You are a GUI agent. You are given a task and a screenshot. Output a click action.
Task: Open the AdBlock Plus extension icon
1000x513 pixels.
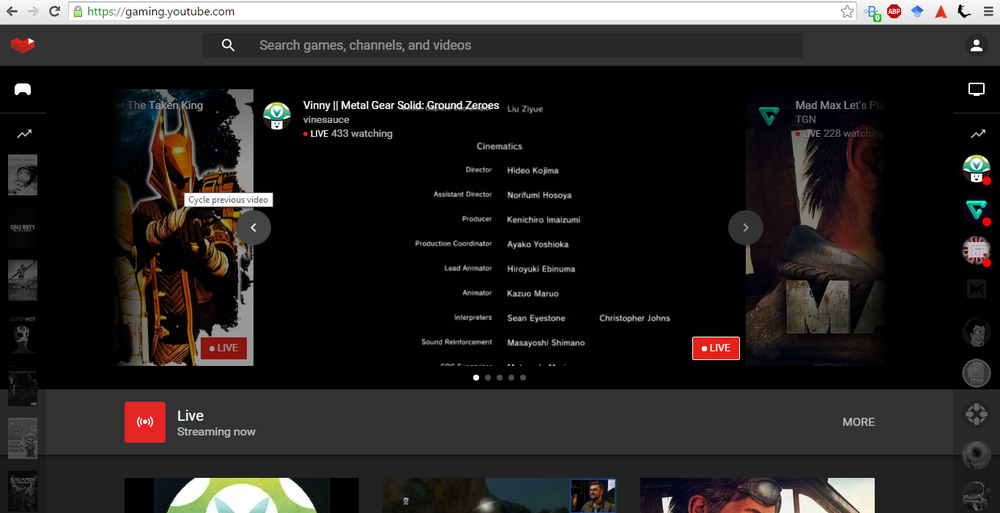point(895,12)
